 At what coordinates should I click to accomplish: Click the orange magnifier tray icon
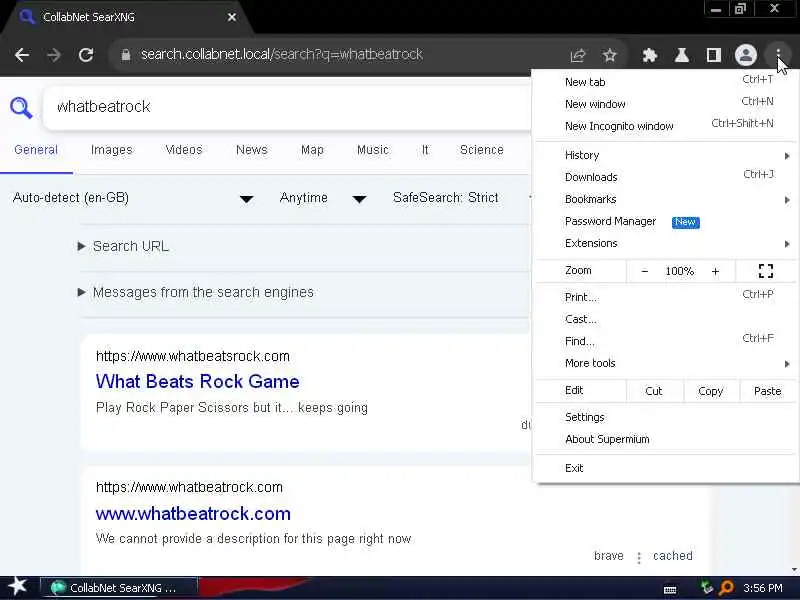(726, 588)
